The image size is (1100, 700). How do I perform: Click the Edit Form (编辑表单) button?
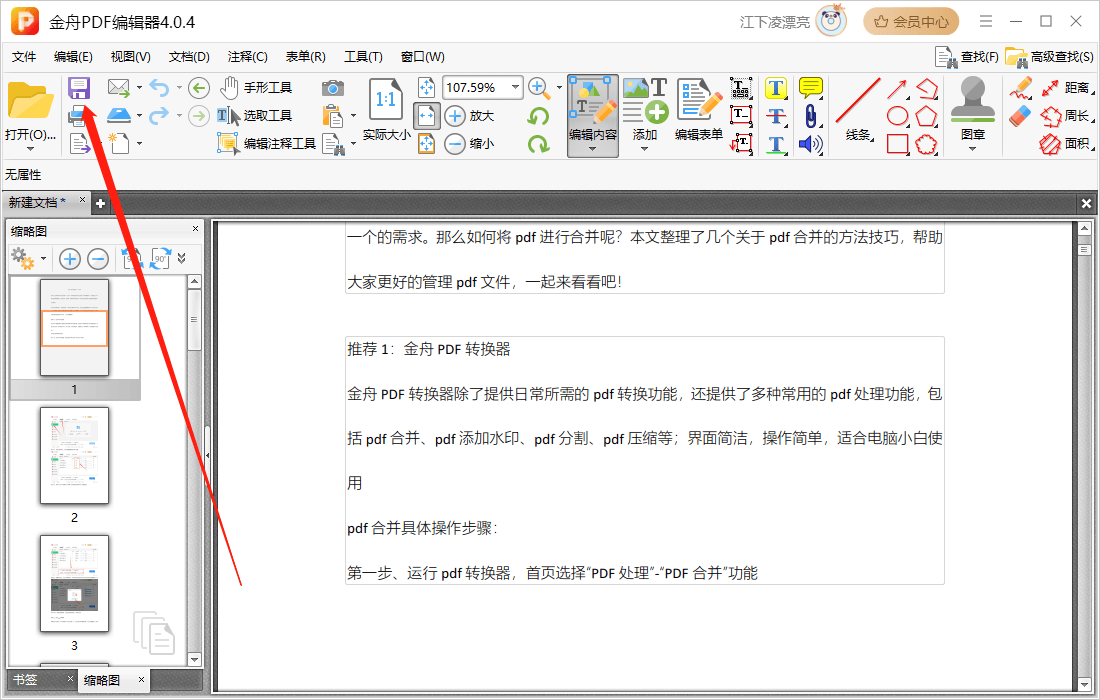(x=699, y=110)
